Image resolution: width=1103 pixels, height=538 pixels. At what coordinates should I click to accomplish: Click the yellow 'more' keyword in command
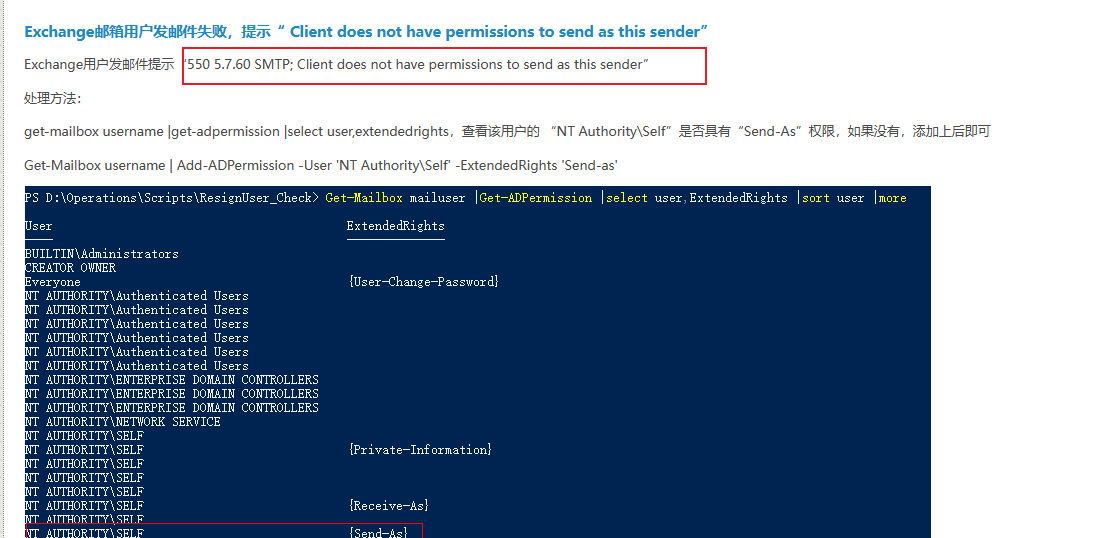pos(892,198)
